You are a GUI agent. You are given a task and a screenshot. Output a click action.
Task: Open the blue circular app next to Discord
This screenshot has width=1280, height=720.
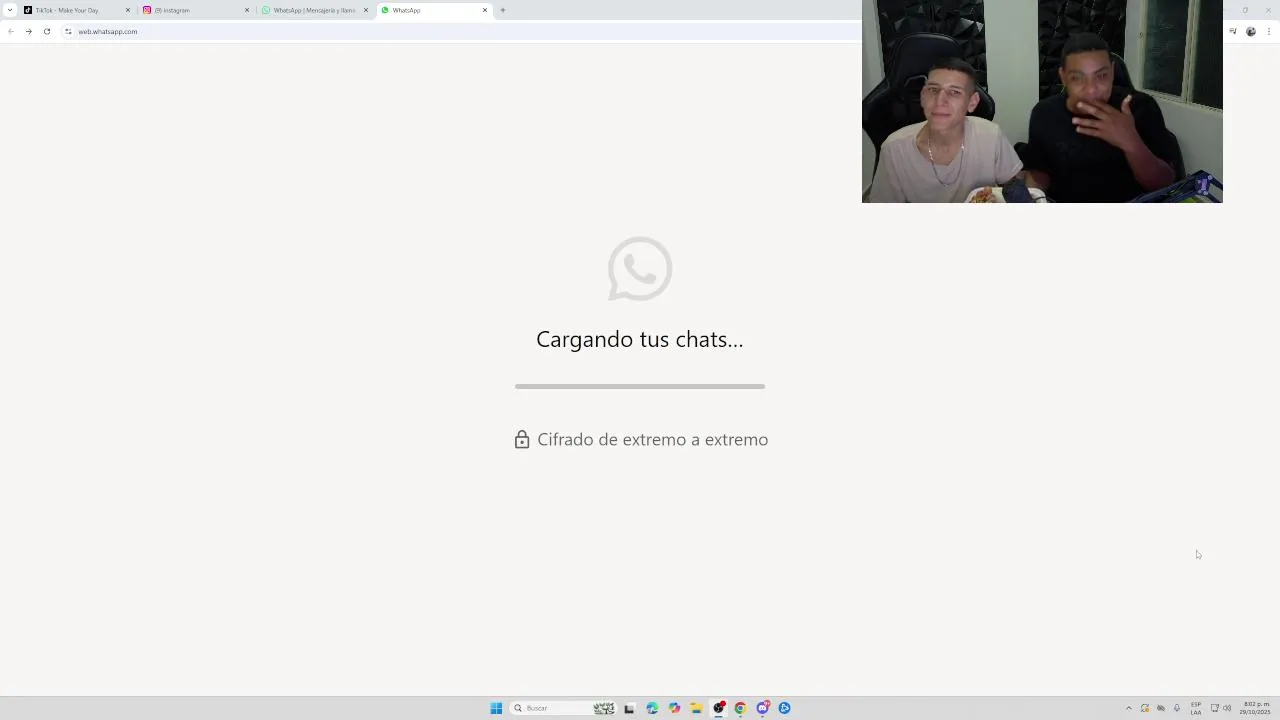[785, 708]
